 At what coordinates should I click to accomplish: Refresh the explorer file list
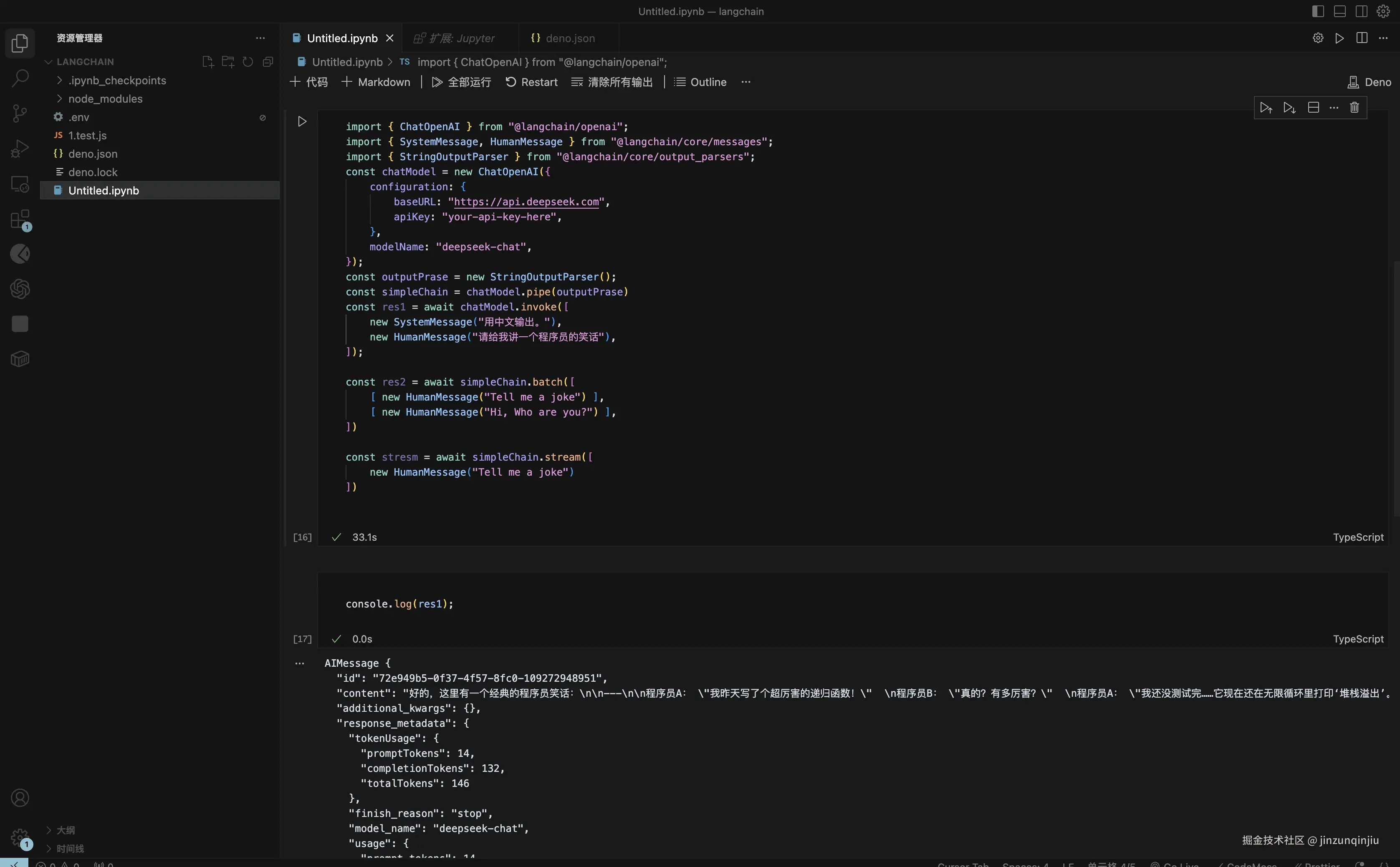(x=248, y=62)
